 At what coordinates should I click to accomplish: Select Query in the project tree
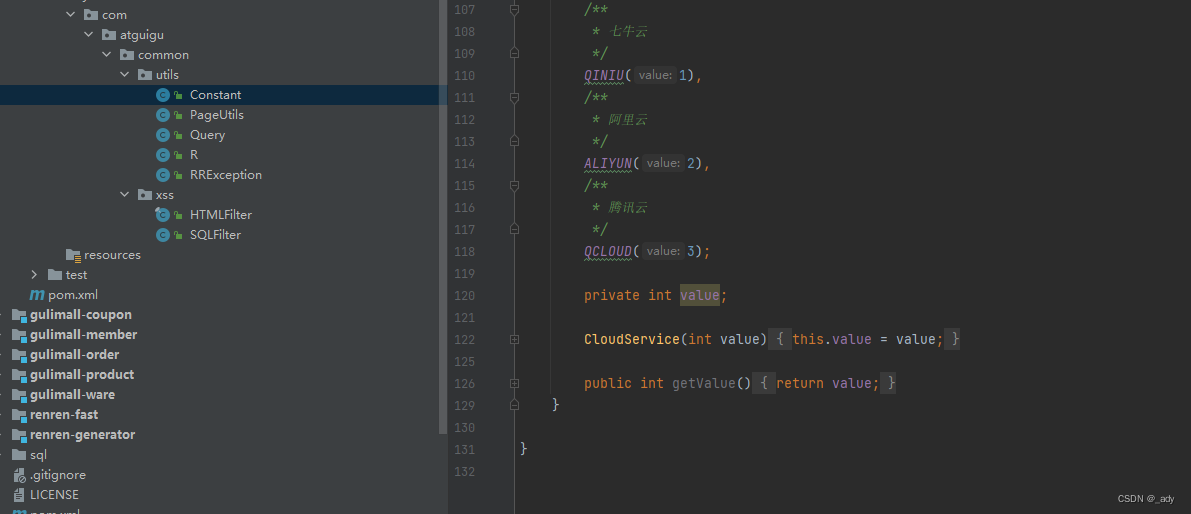point(207,134)
